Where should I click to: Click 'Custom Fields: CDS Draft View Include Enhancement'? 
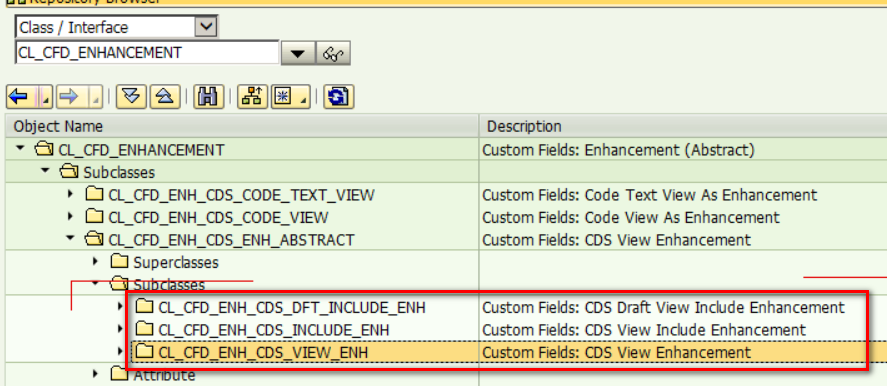663,307
